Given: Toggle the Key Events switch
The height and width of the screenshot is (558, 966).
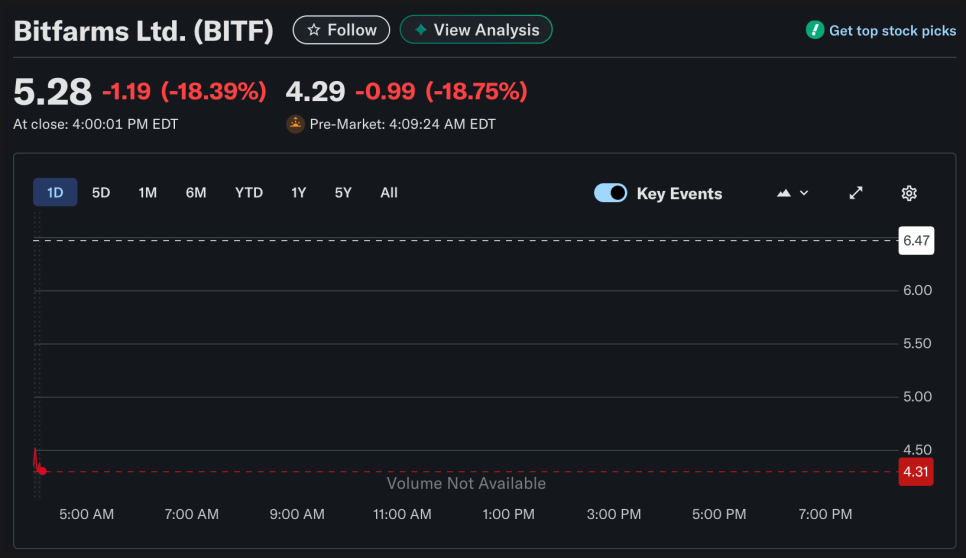Looking at the screenshot, I should (610, 193).
